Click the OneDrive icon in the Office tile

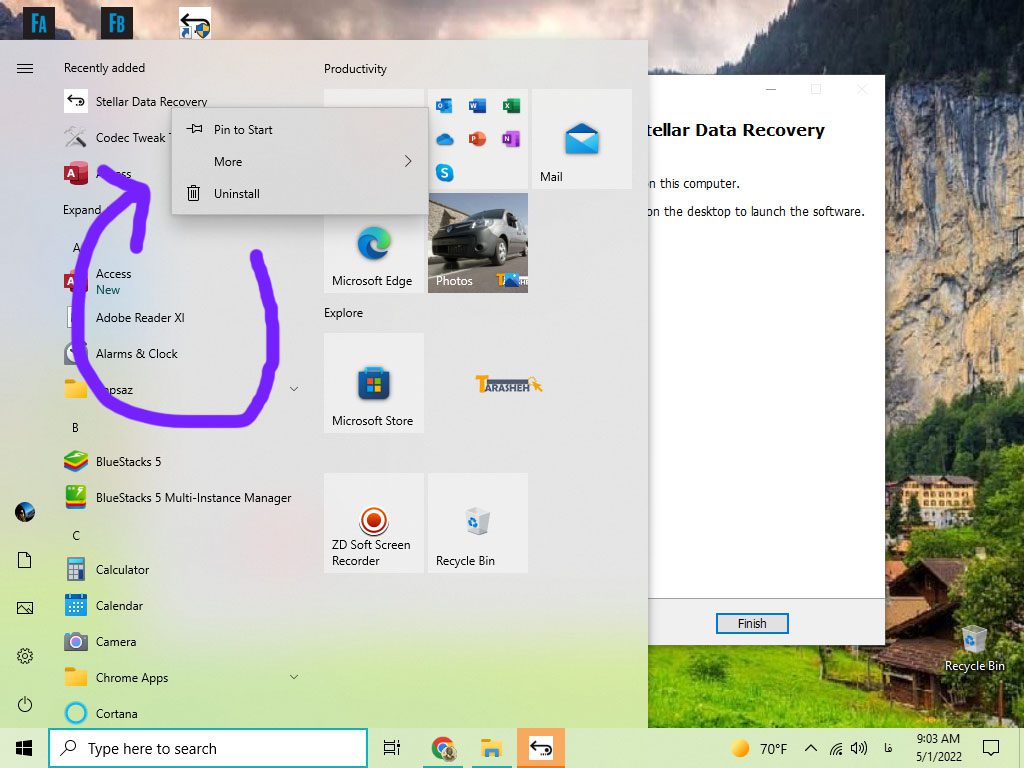click(x=444, y=139)
